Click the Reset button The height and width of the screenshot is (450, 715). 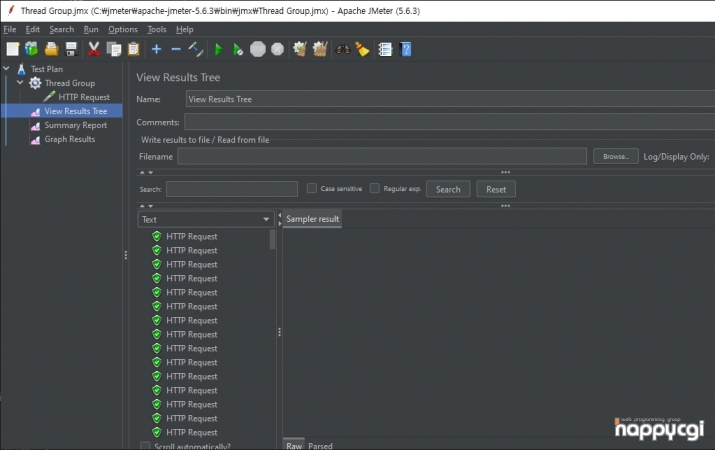point(496,189)
